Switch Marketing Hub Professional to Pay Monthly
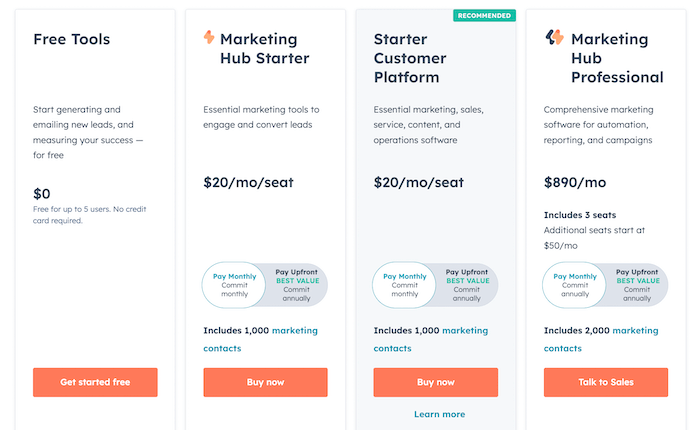This screenshot has width=700, height=430. pyautogui.click(x=575, y=285)
